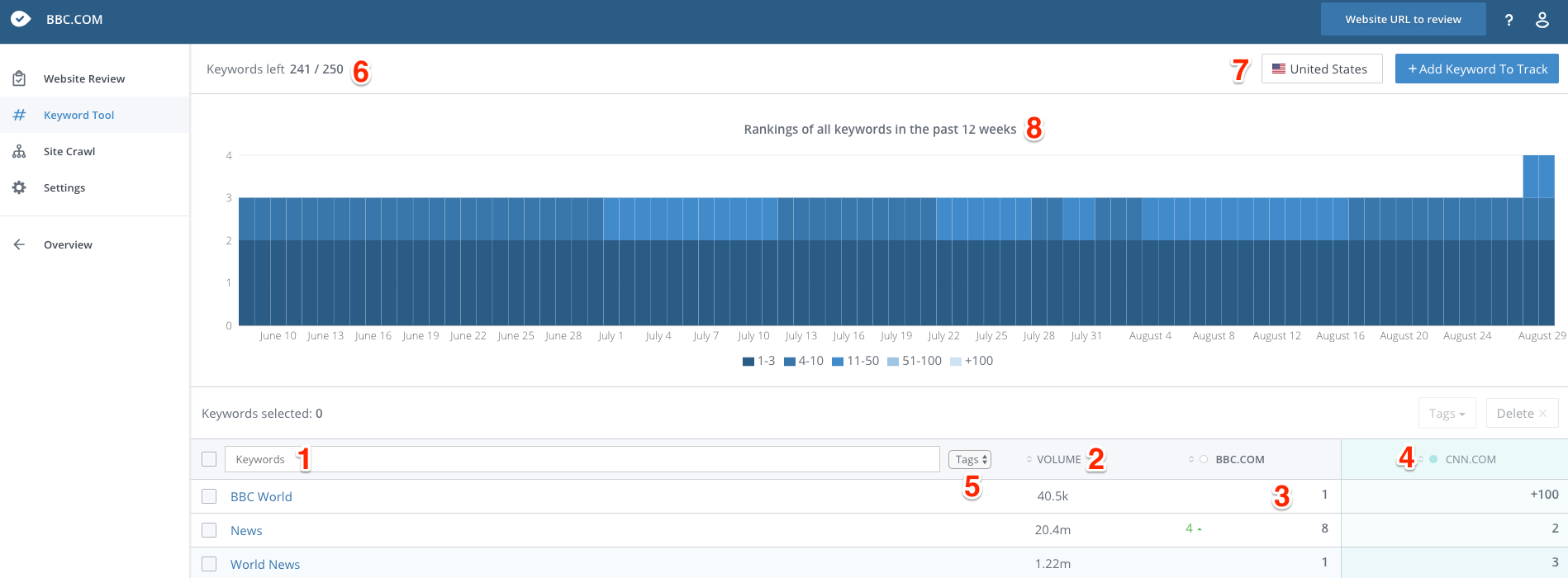Check the box for BBC World keyword

[x=209, y=496]
